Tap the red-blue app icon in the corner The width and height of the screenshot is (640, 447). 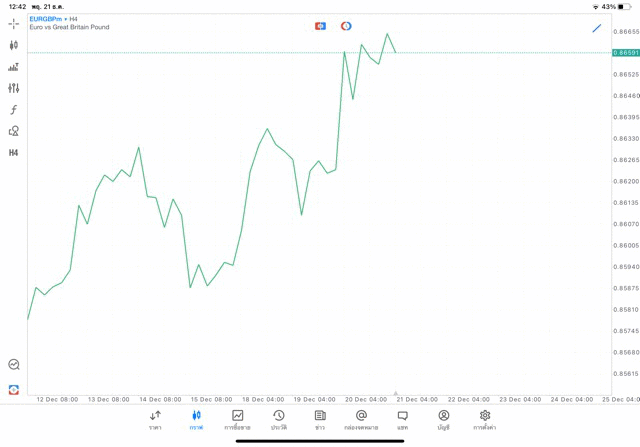click(x=13, y=389)
